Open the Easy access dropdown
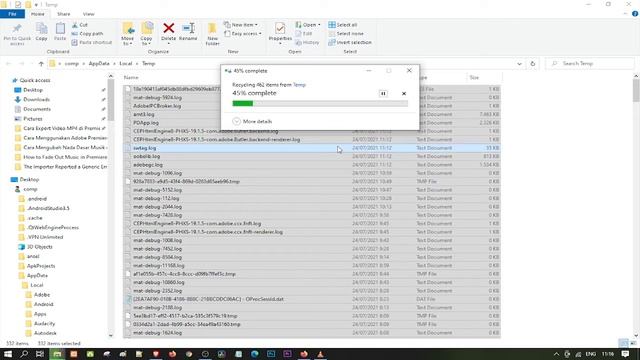 [242, 33]
